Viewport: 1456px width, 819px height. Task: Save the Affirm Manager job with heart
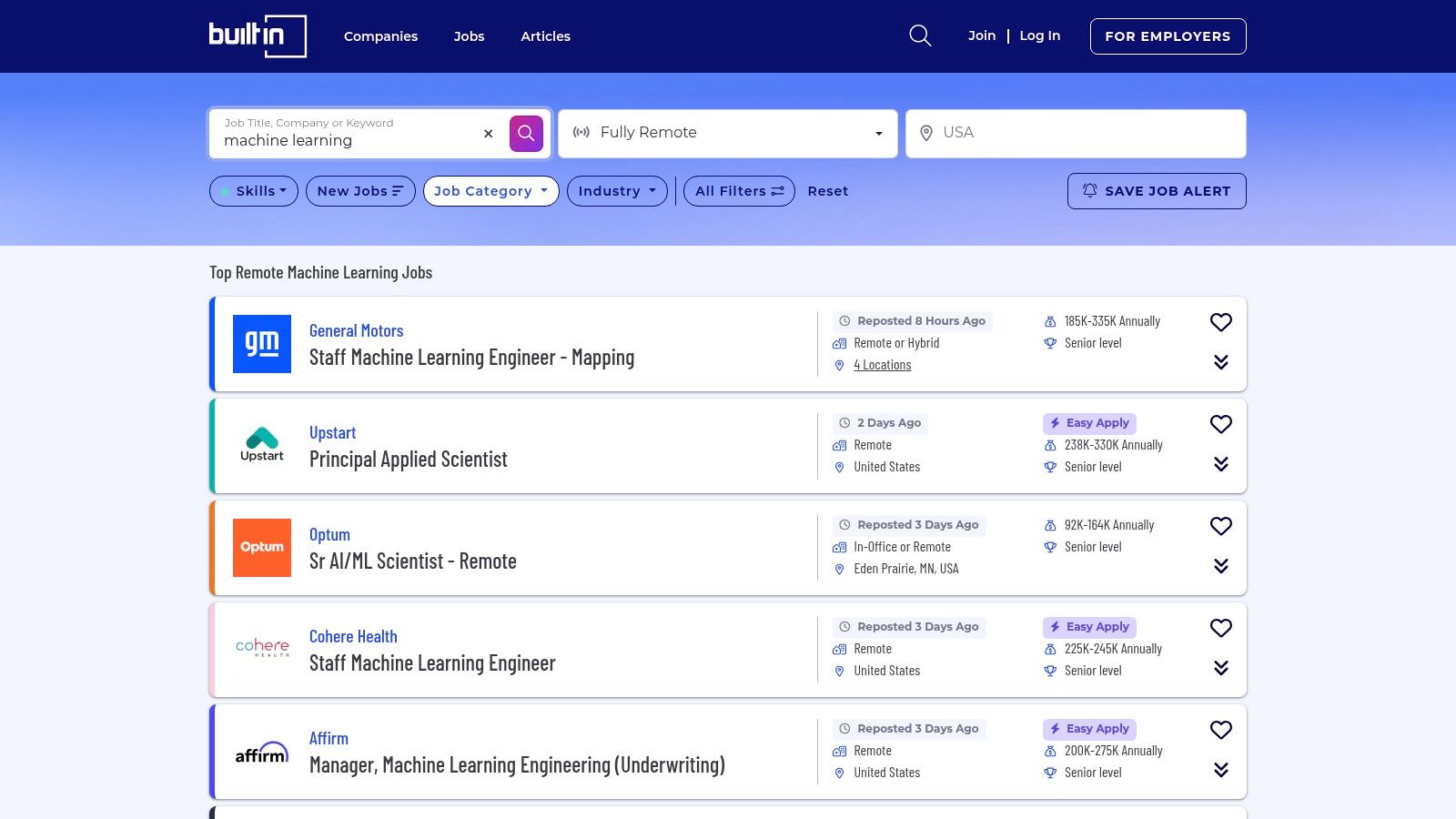(1221, 730)
